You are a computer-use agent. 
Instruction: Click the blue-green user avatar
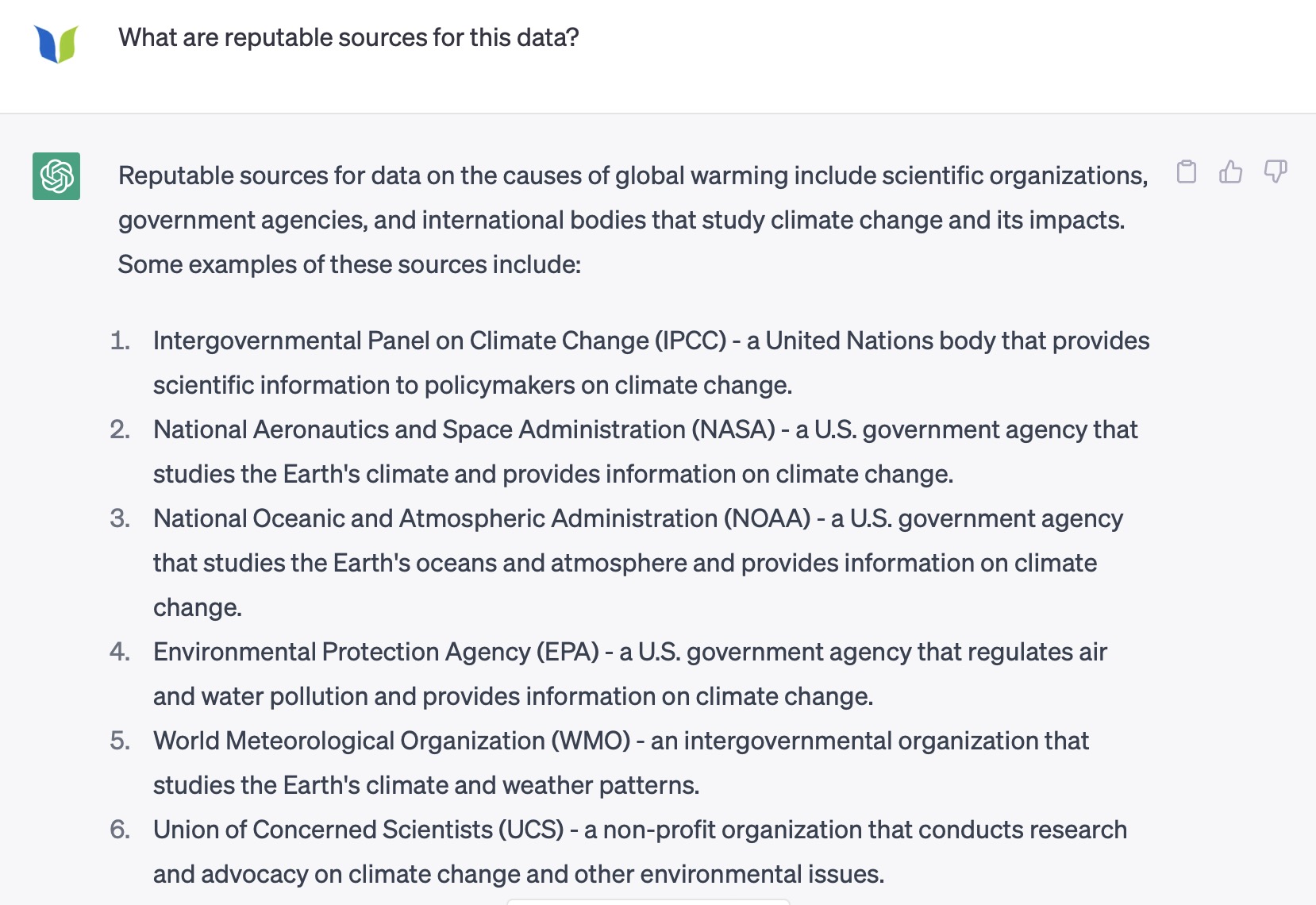click(x=56, y=43)
